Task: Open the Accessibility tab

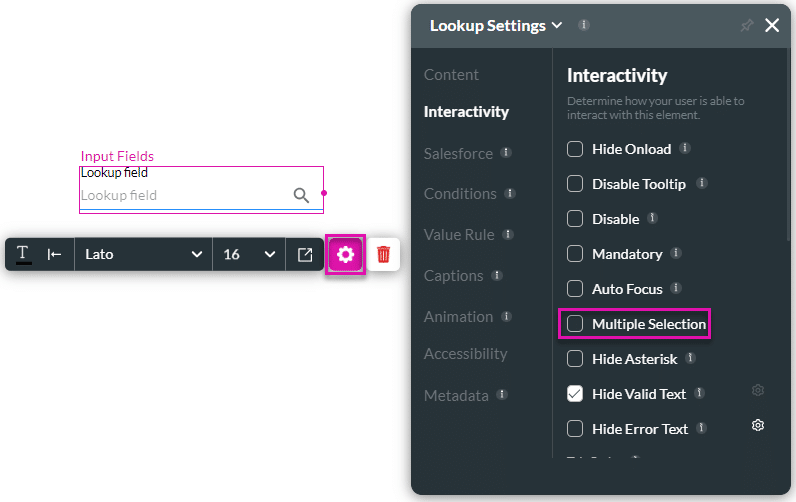Action: coord(466,354)
